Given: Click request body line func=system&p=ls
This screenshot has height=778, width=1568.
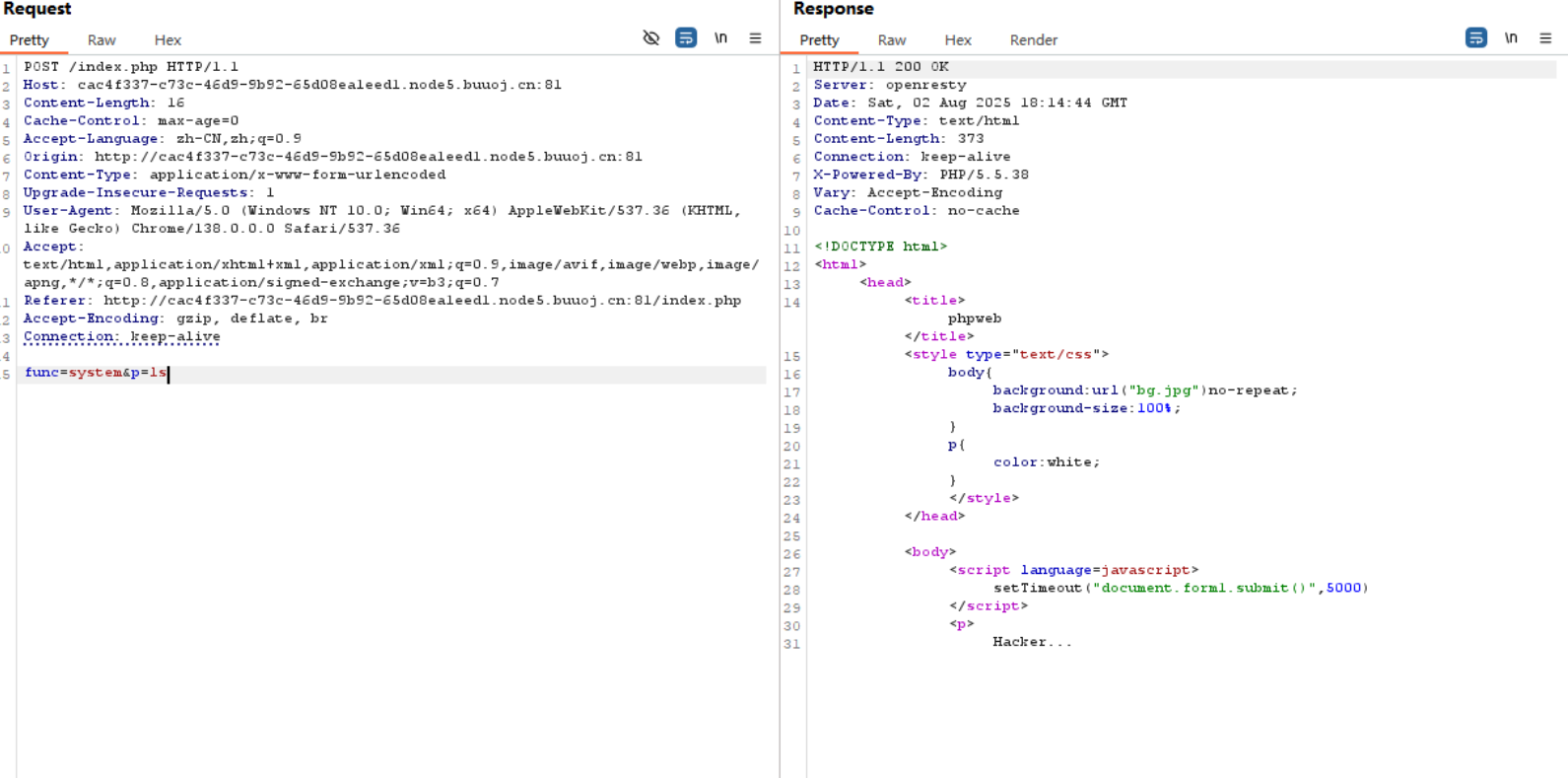Looking at the screenshot, I should tap(96, 373).
